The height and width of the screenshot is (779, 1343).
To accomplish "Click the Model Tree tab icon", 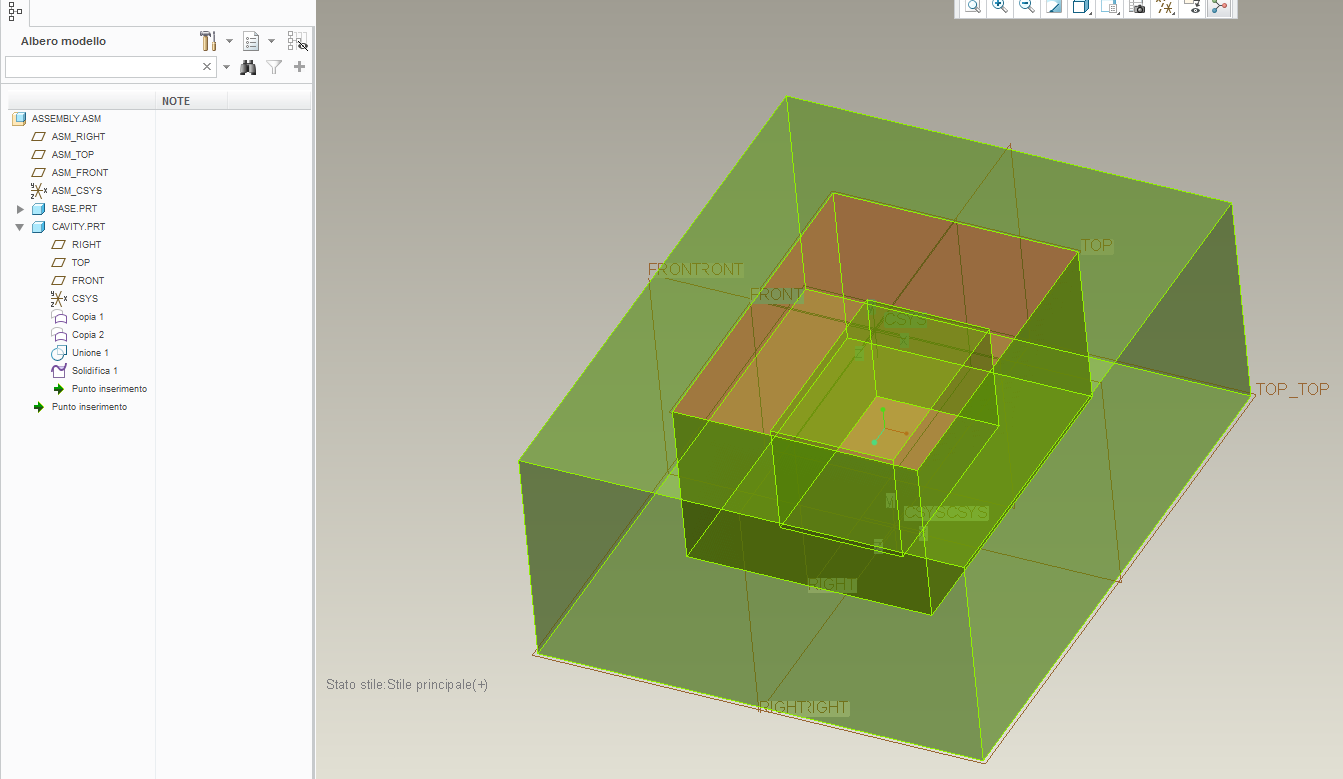I will tap(15, 11).
